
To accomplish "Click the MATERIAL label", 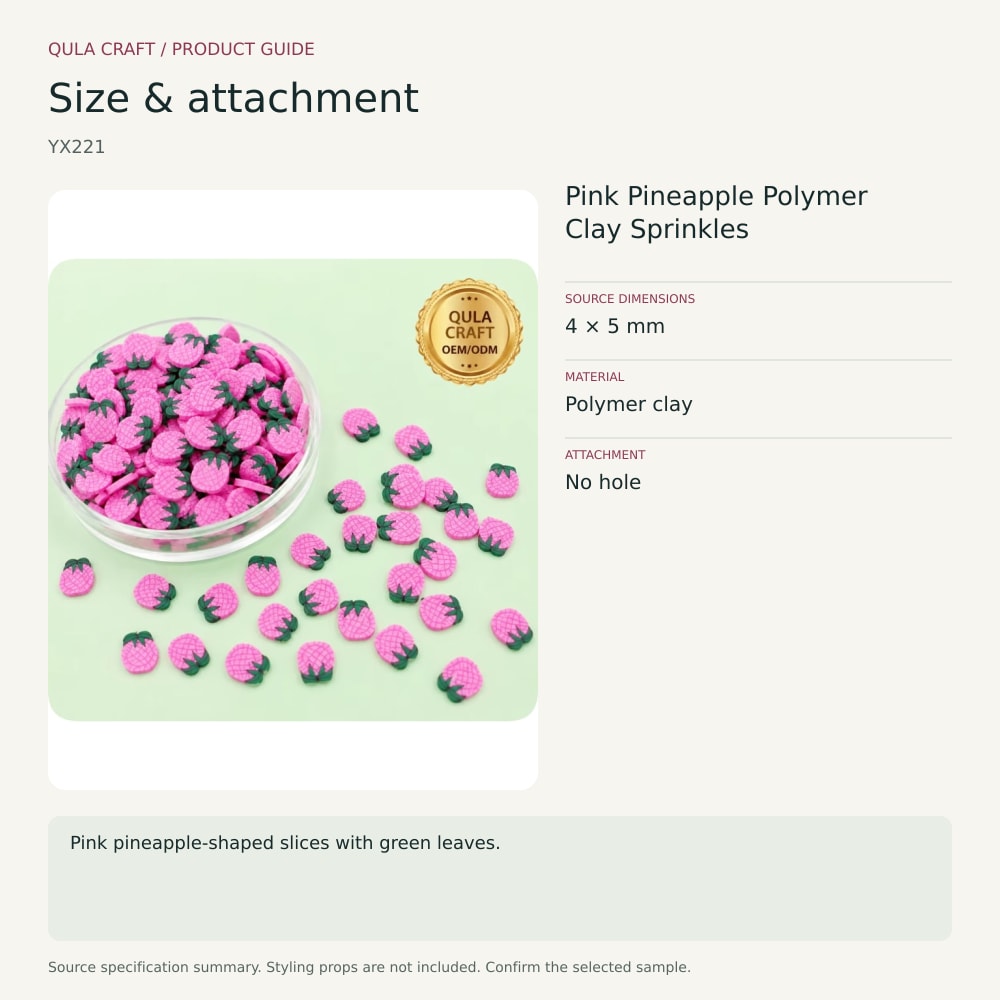I will 594,377.
